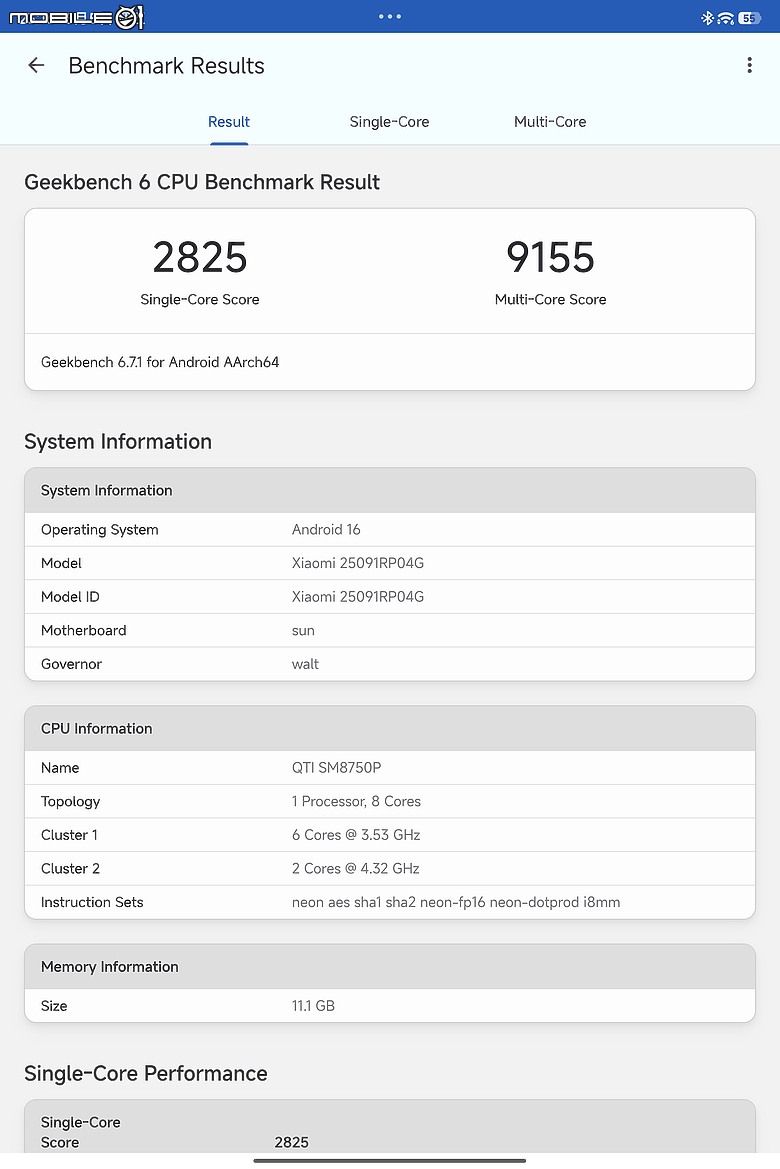Select the 9155 multi-core score
The width and height of the screenshot is (780, 1169).
click(x=550, y=257)
